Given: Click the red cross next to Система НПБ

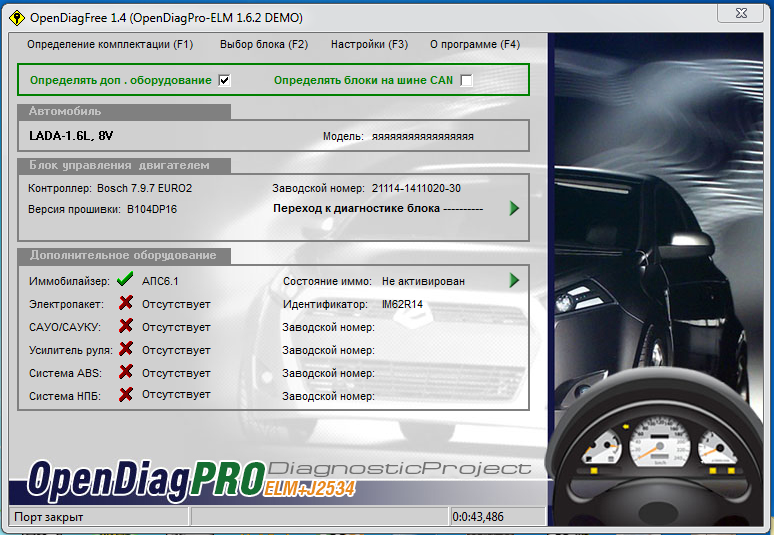Looking at the screenshot, I should 126,394.
